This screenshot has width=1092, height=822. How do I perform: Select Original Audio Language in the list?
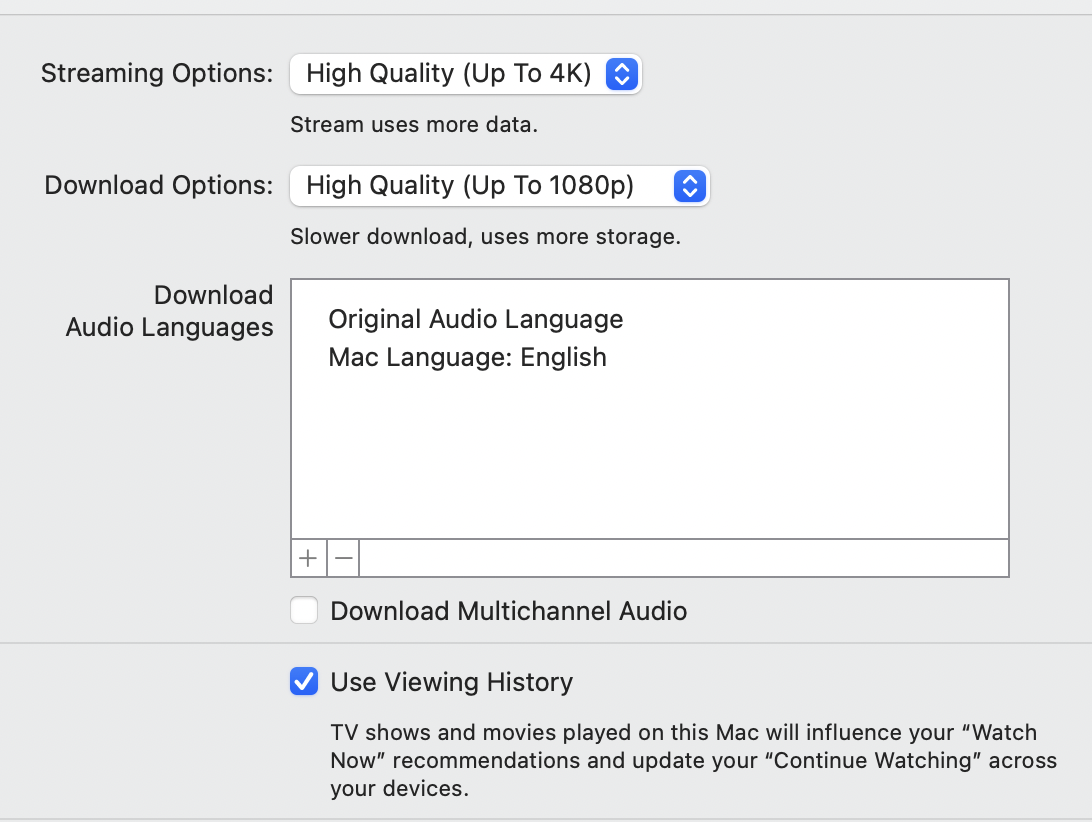(475, 319)
